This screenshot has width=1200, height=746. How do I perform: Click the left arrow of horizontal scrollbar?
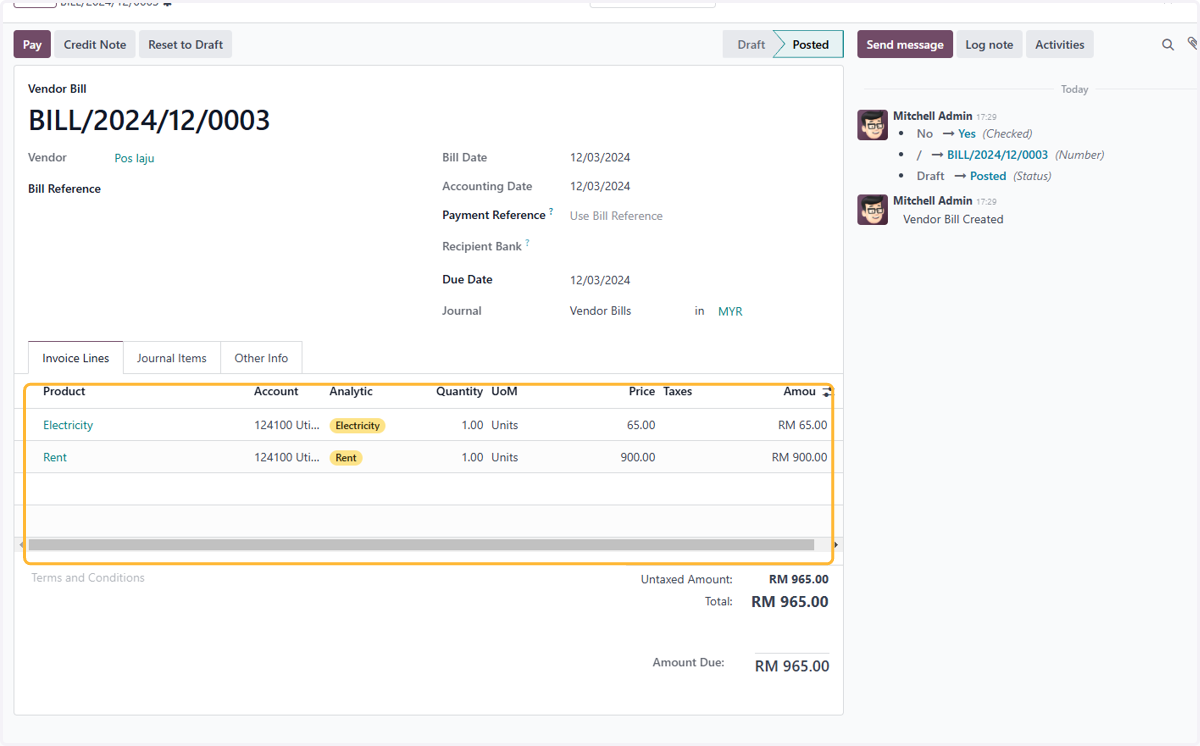pyautogui.click(x=22, y=545)
